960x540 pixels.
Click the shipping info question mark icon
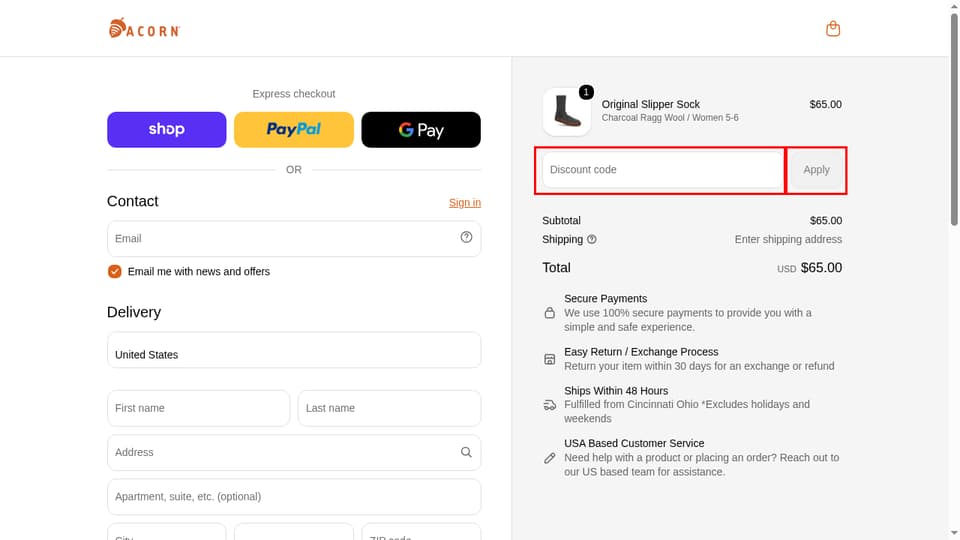pos(591,239)
